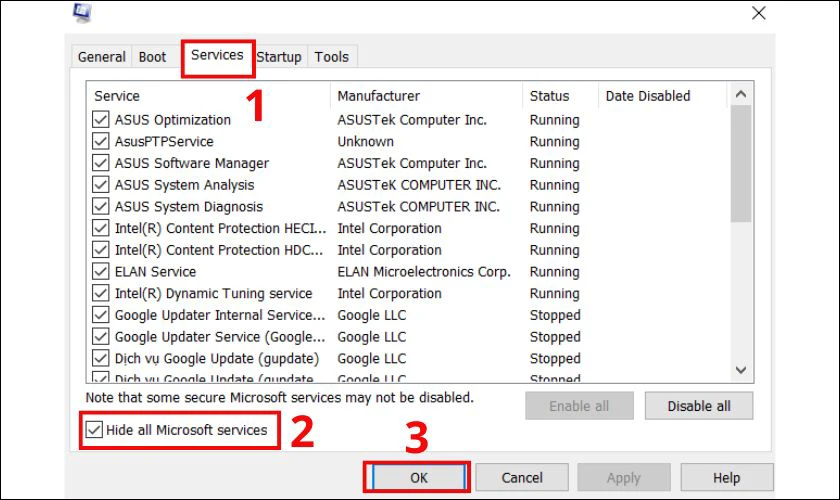Confirm with the OK button

pyautogui.click(x=418, y=477)
